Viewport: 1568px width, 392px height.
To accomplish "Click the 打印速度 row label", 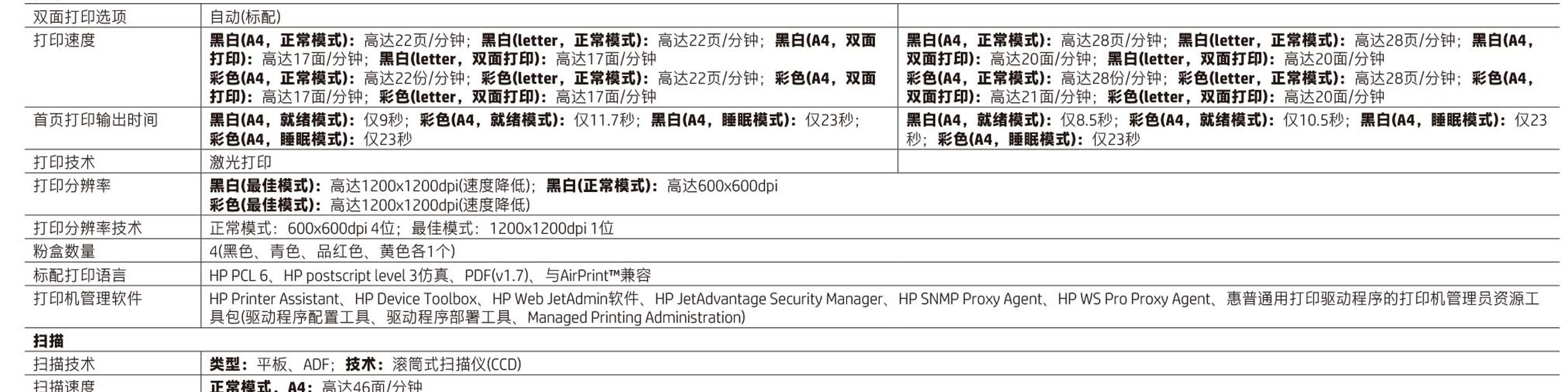I will coord(64,41).
